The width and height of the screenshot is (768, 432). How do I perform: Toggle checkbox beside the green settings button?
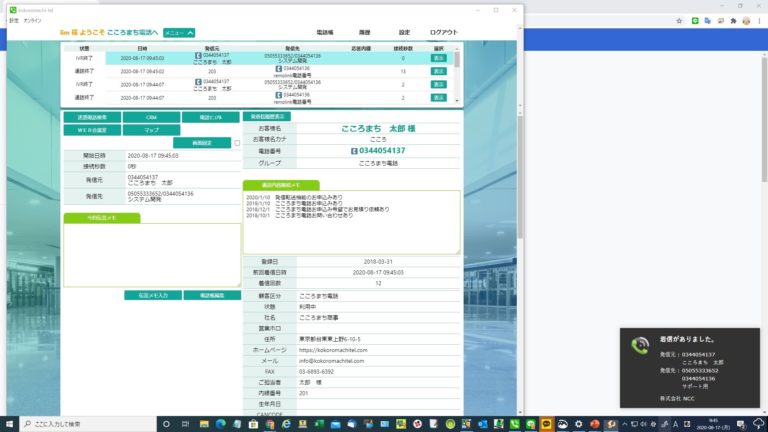pos(237,143)
